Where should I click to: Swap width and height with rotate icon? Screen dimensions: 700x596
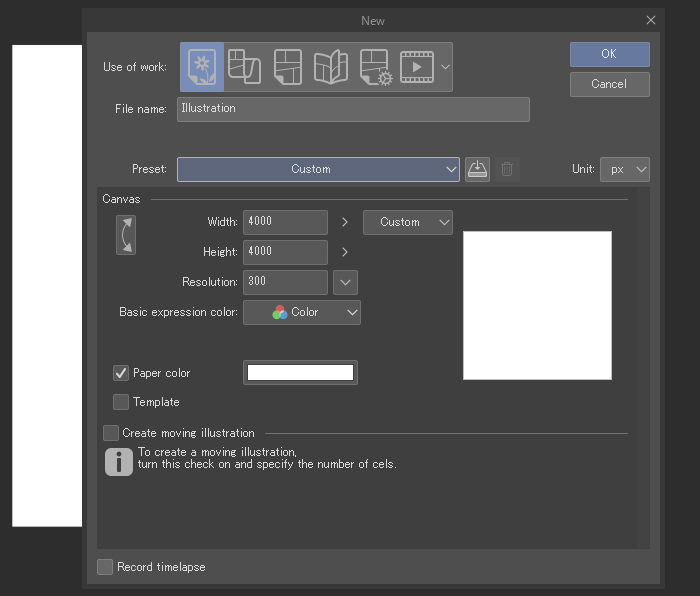tap(126, 235)
